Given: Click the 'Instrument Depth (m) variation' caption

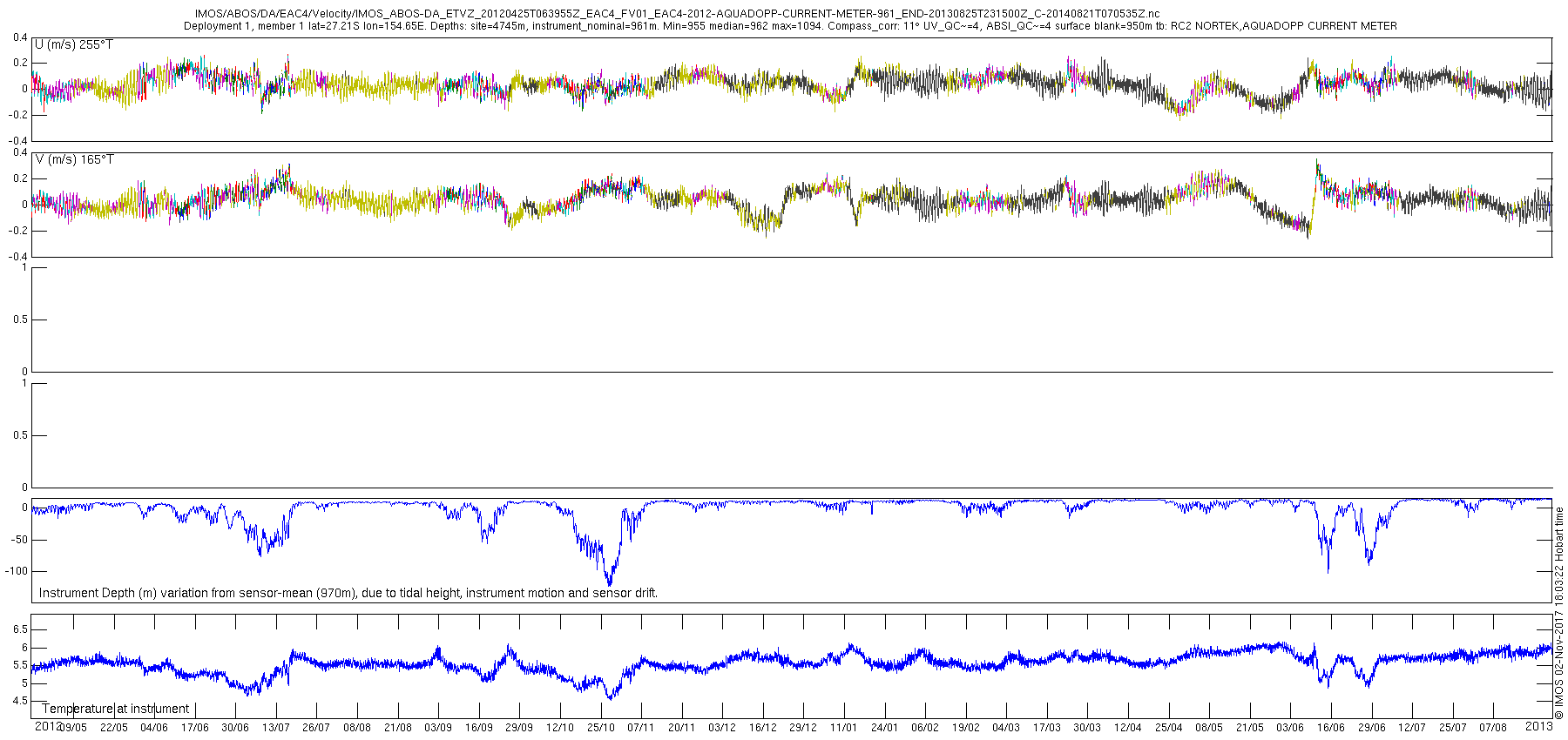Looking at the screenshot, I should point(348,593).
